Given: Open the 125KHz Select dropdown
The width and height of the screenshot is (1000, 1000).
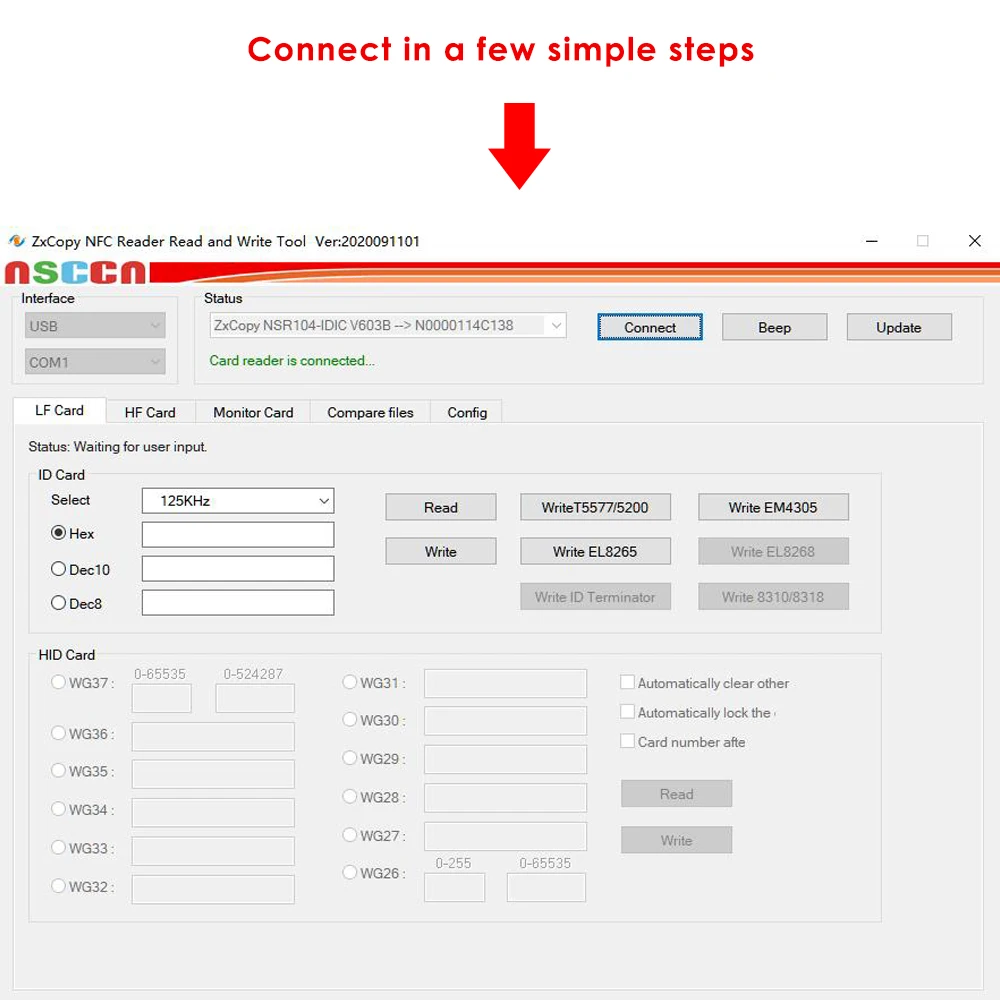Looking at the screenshot, I should coord(238,501).
